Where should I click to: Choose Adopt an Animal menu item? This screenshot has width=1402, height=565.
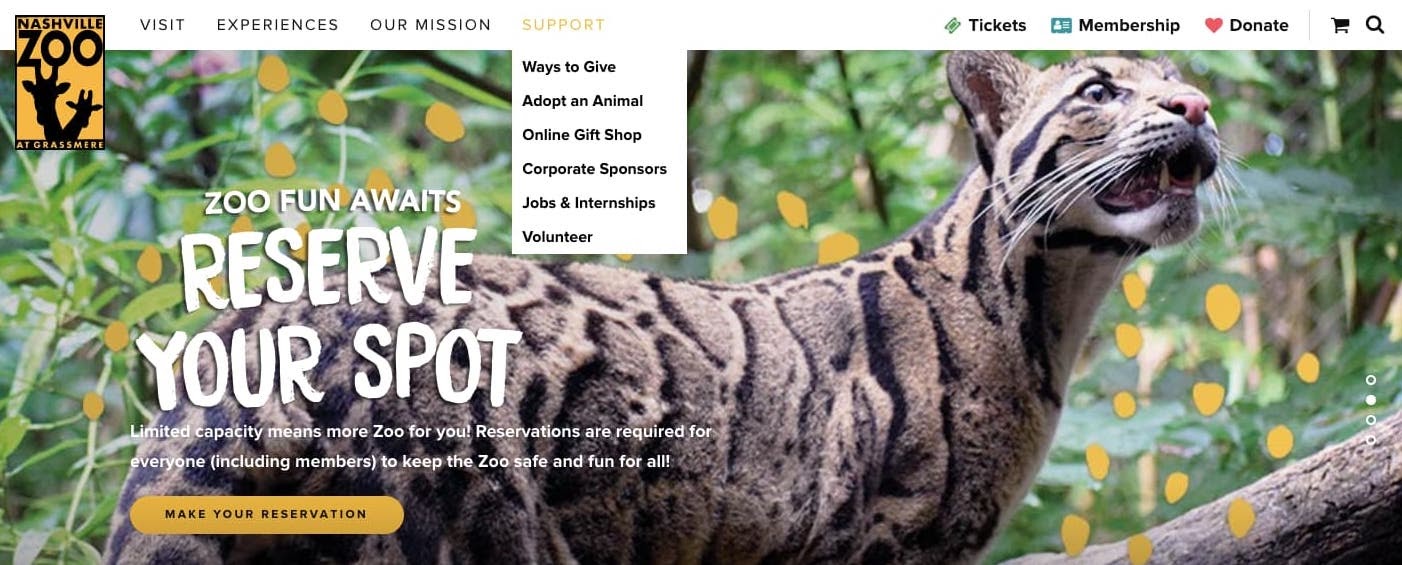[583, 101]
